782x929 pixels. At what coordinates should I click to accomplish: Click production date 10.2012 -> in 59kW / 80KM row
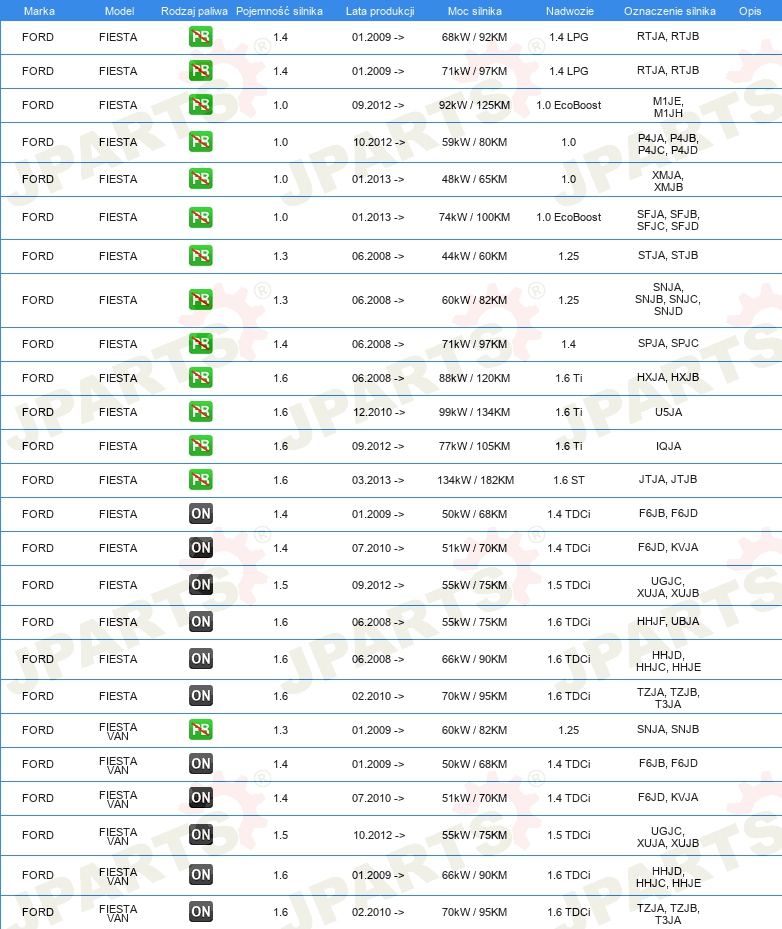pos(379,142)
